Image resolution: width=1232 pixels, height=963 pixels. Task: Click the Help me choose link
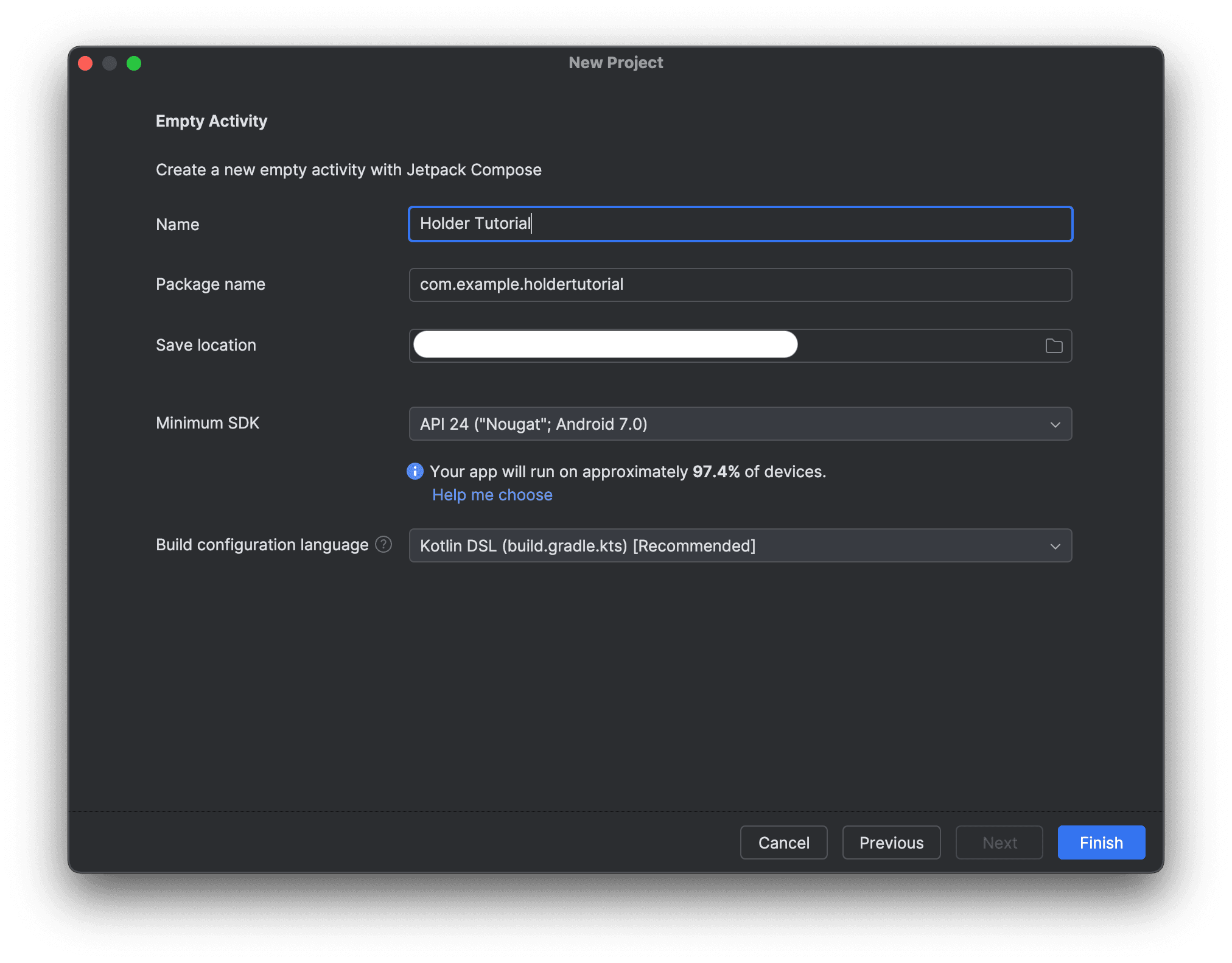coord(492,495)
